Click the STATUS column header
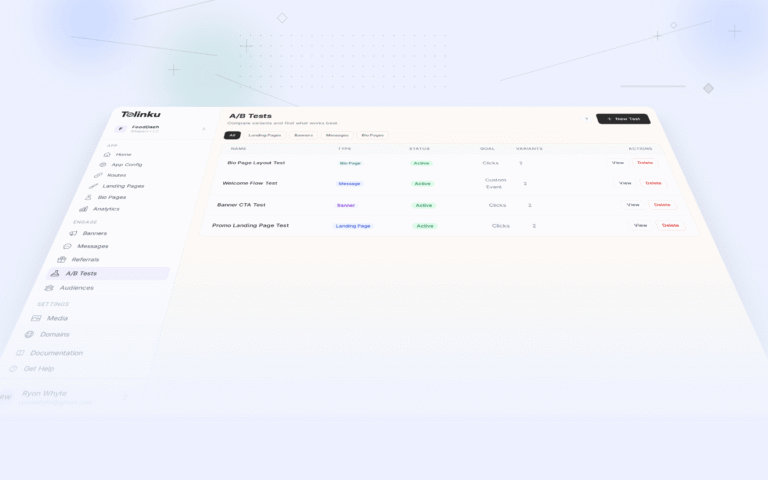 click(419, 148)
